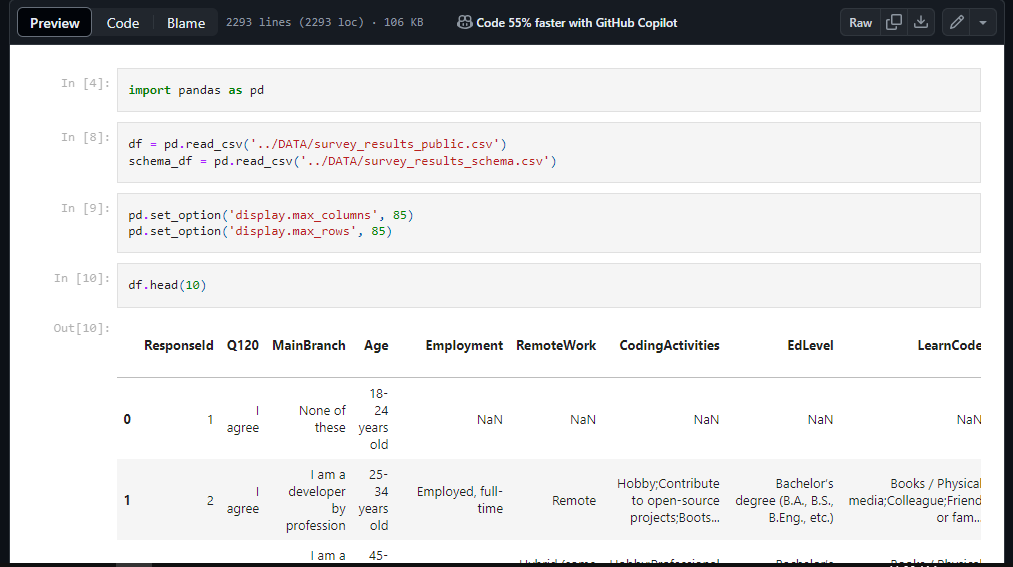Click "Bachelor's degree" EdLevel cell in row 1
Image resolution: width=1013 pixels, height=567 pixels.
[x=784, y=500]
